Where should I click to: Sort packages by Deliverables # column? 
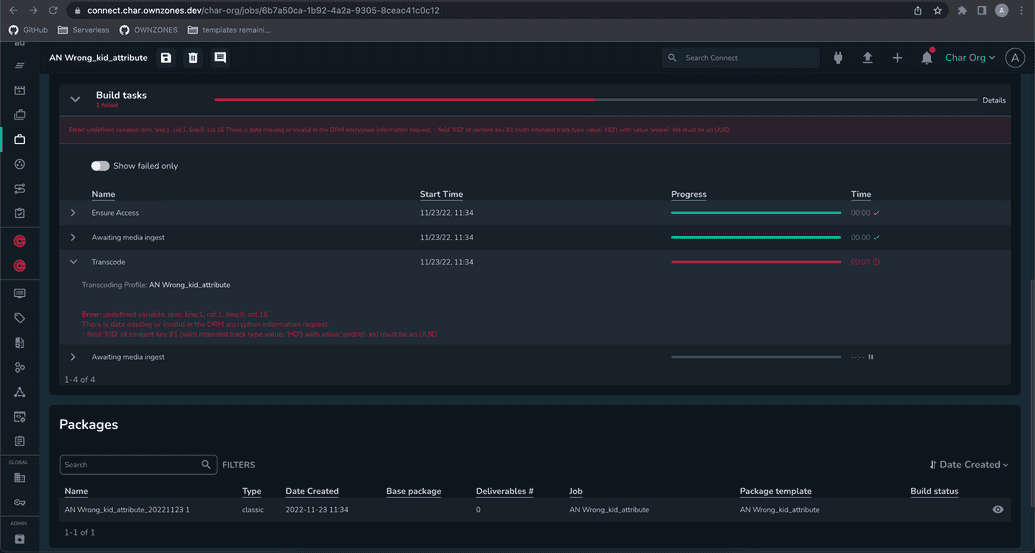pos(504,491)
